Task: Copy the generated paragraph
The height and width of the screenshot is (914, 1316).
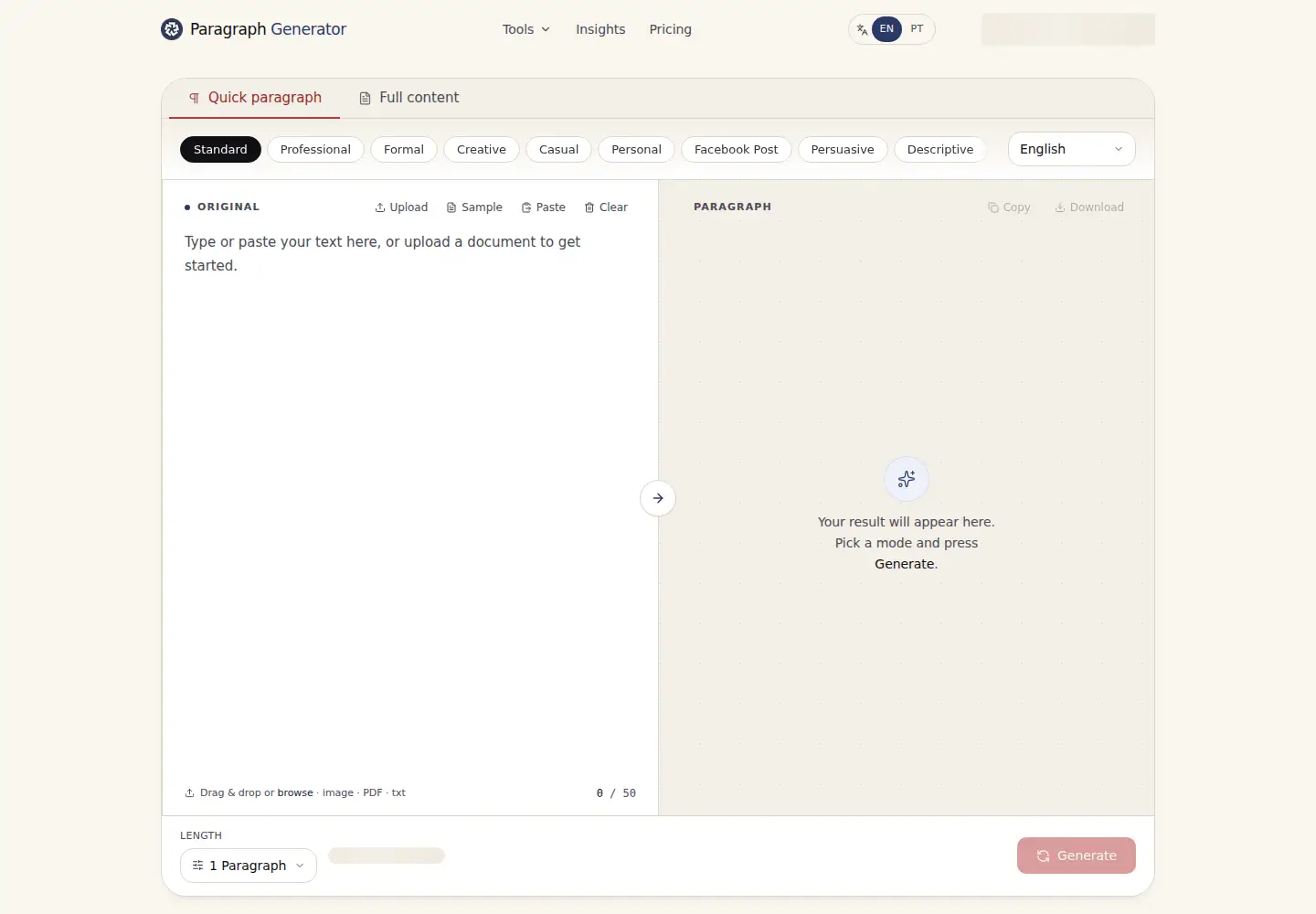Action: coord(1009,207)
